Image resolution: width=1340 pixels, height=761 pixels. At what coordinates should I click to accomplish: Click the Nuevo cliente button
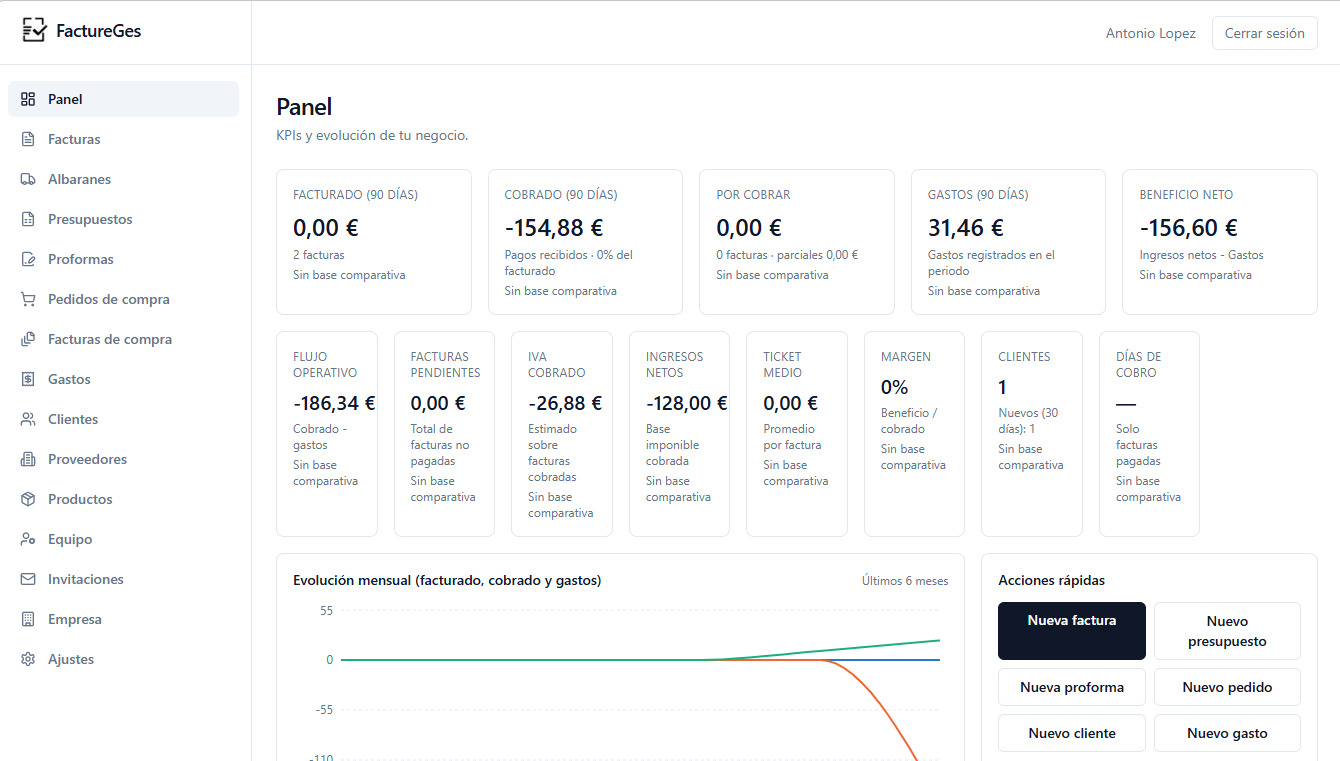[x=1072, y=733]
